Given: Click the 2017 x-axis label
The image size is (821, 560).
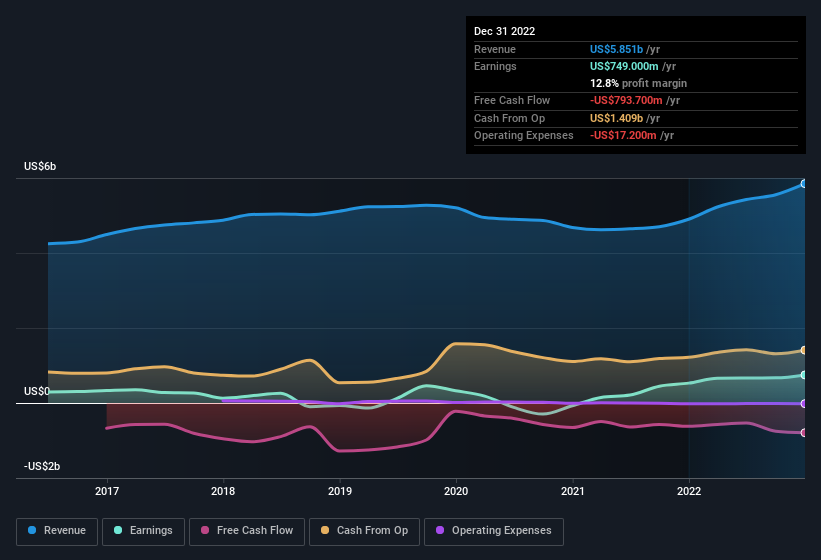Looking at the screenshot, I should pos(107,491).
